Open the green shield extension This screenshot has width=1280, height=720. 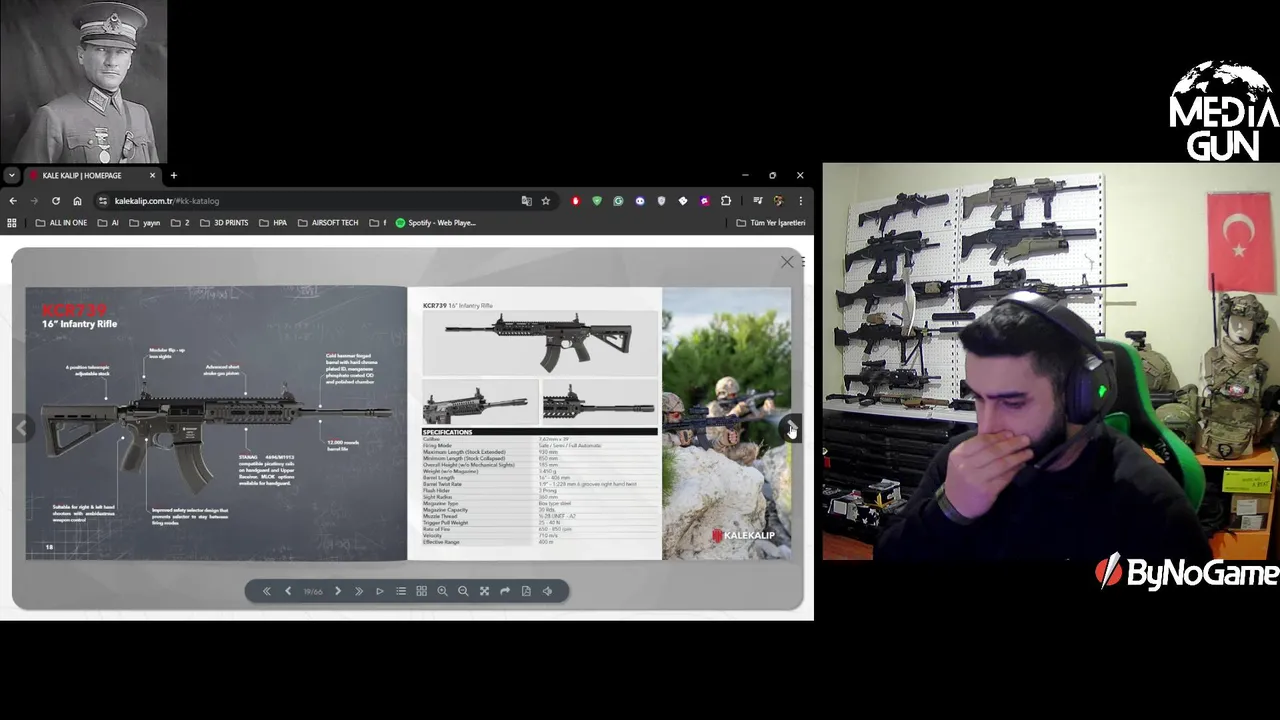coord(597,201)
